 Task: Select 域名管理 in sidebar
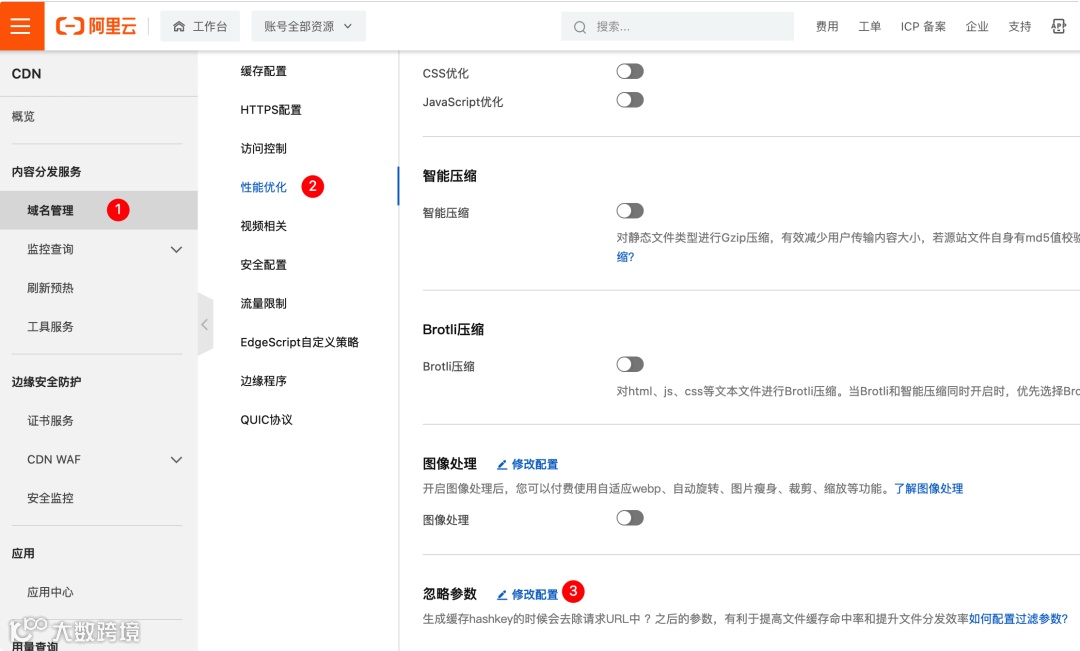click(x=98, y=210)
